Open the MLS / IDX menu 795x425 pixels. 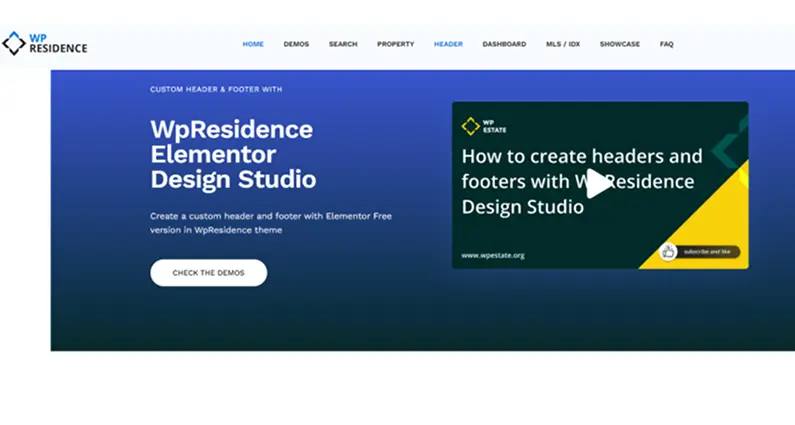563,44
